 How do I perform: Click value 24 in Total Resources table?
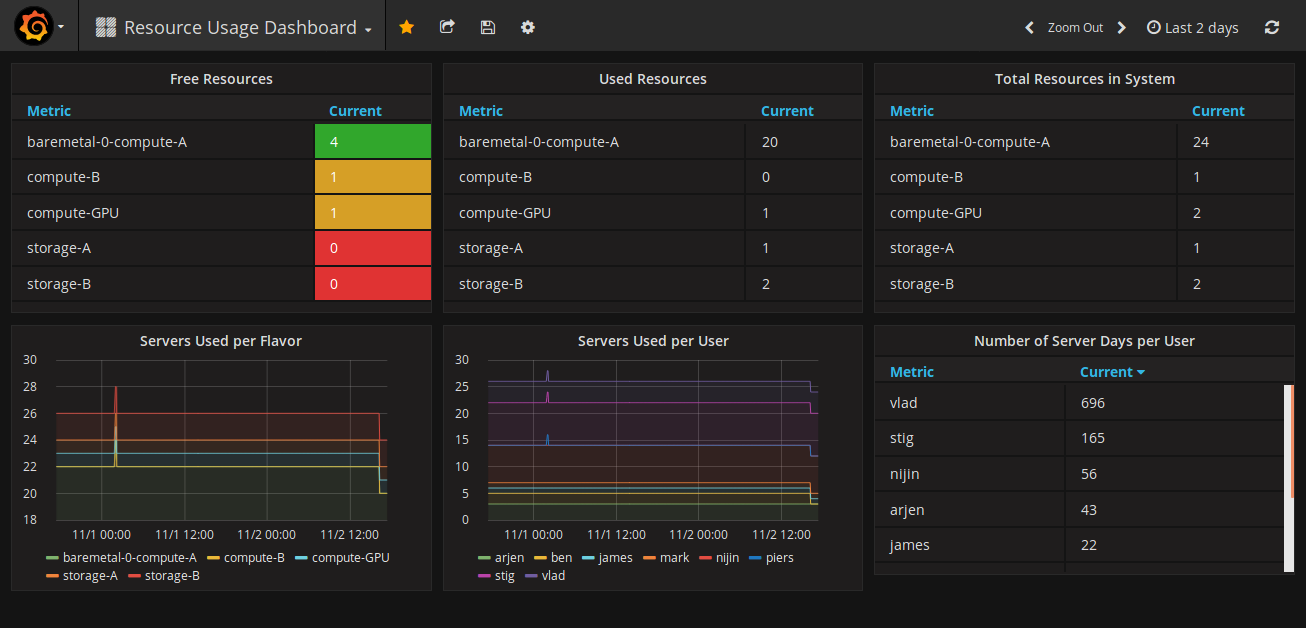click(1201, 142)
